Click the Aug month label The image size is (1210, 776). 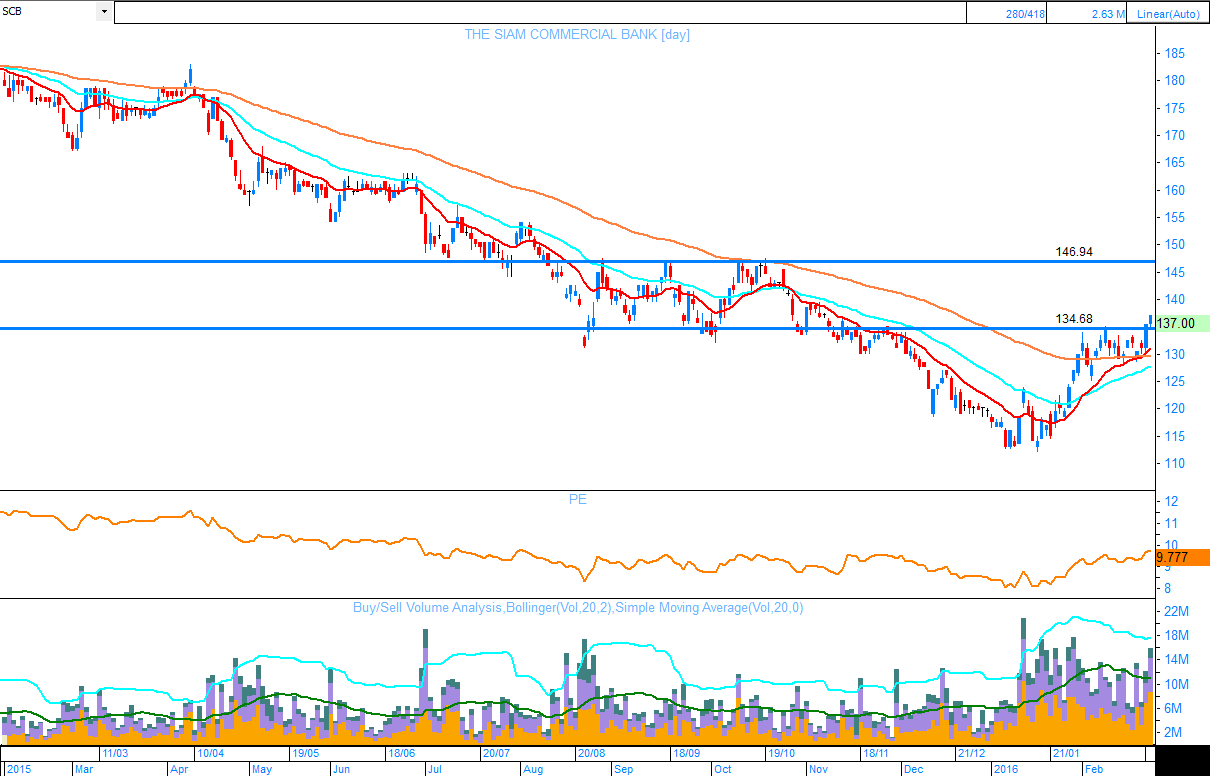[533, 770]
